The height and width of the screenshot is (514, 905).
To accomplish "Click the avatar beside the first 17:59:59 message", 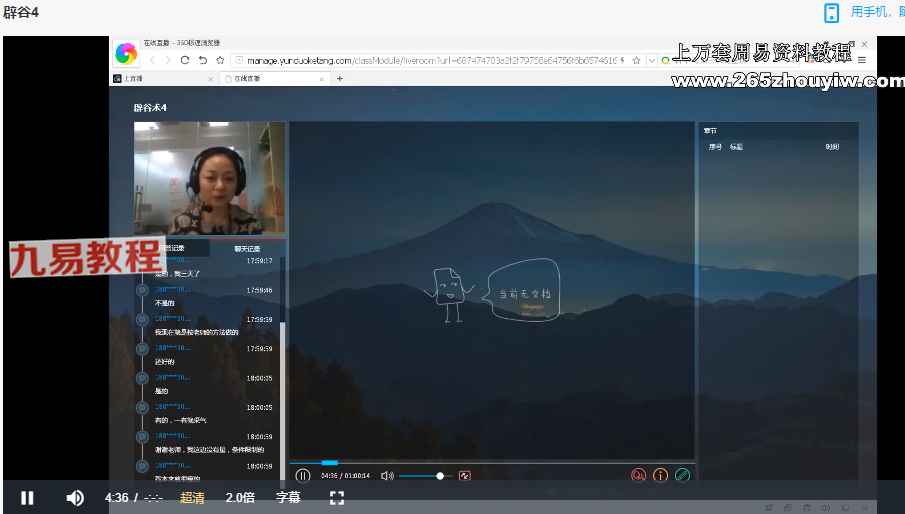I will [x=142, y=319].
